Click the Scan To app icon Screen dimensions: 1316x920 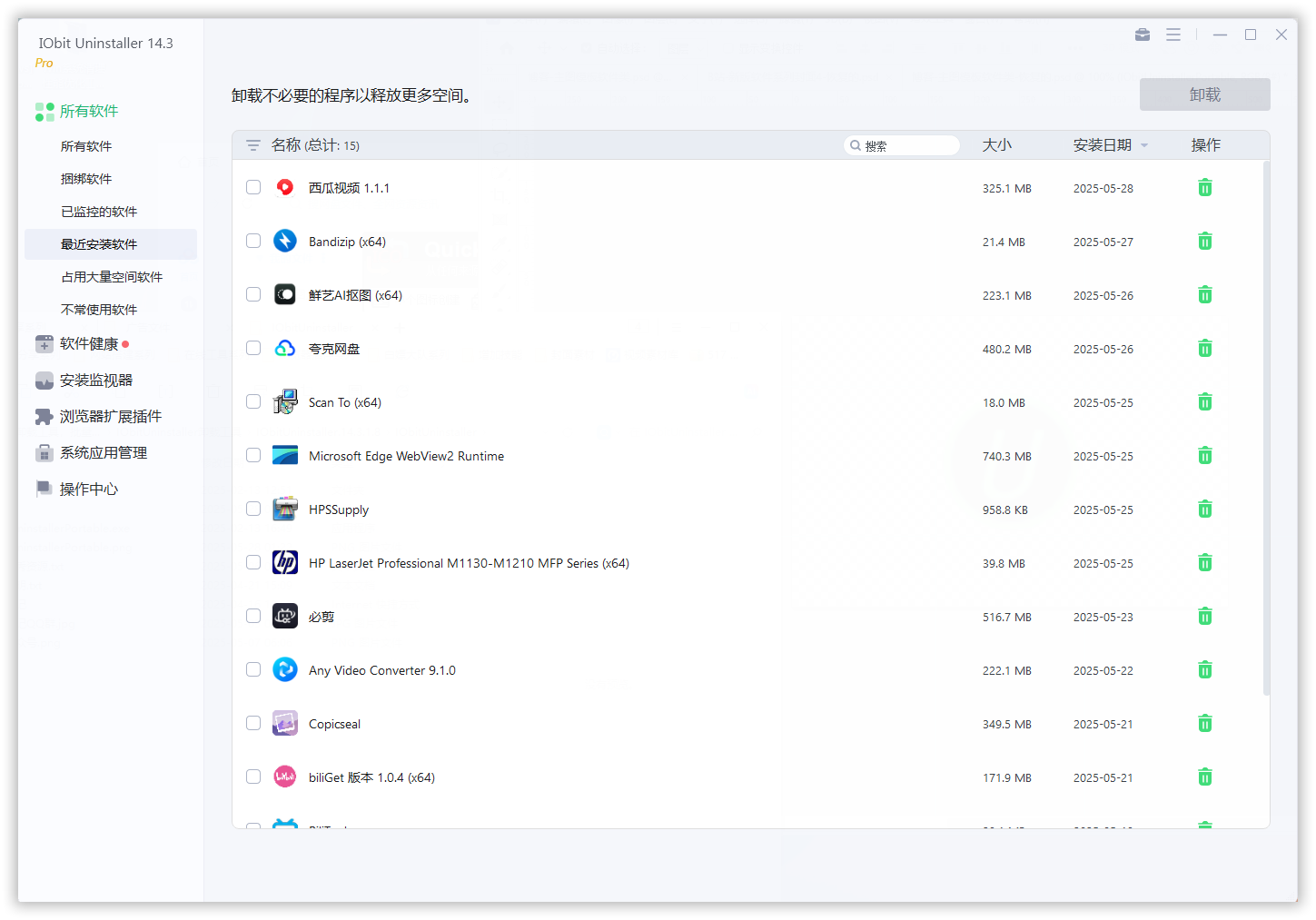point(285,401)
